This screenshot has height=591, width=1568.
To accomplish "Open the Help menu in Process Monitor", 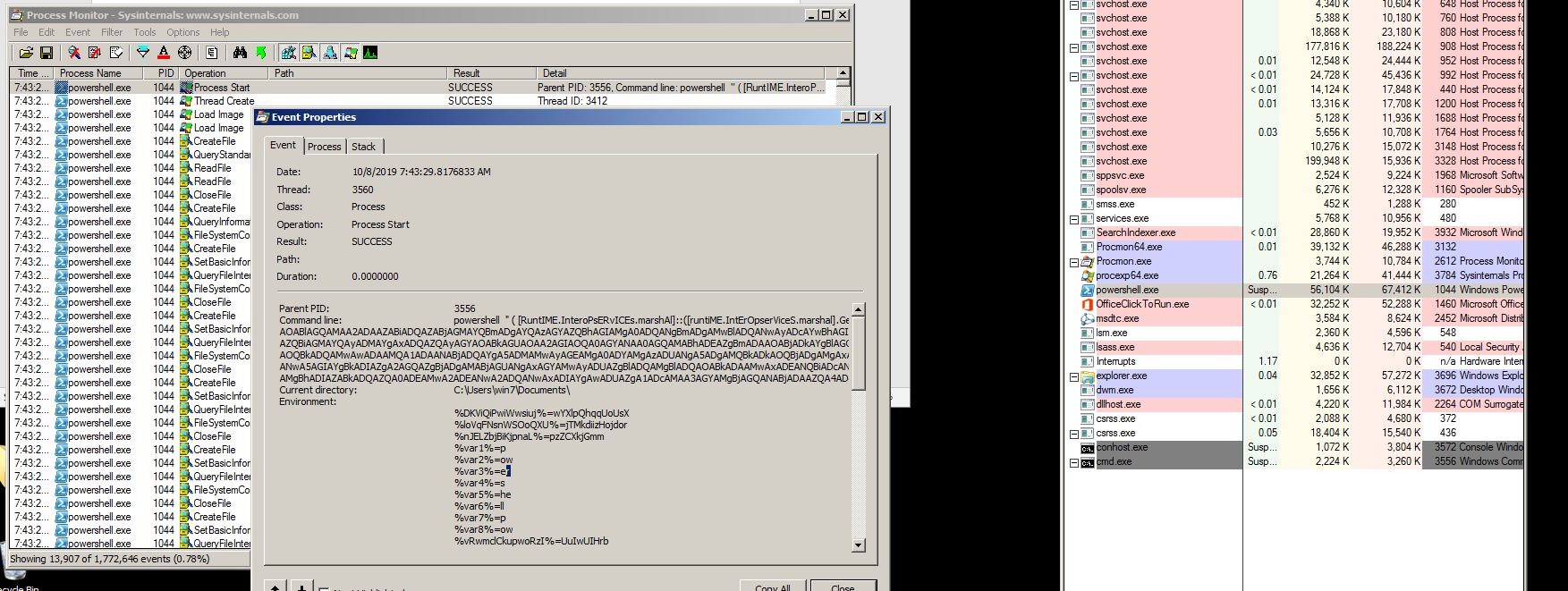I will point(220,32).
